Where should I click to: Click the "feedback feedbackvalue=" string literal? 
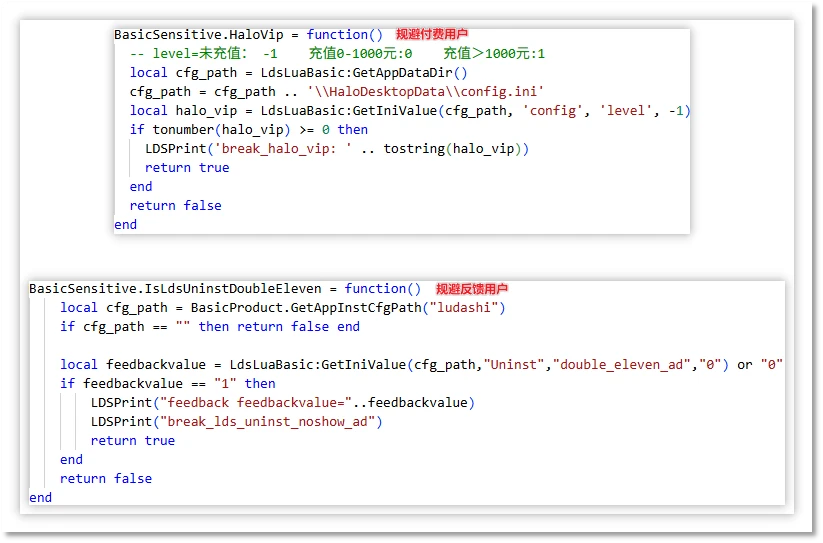[x=256, y=402]
